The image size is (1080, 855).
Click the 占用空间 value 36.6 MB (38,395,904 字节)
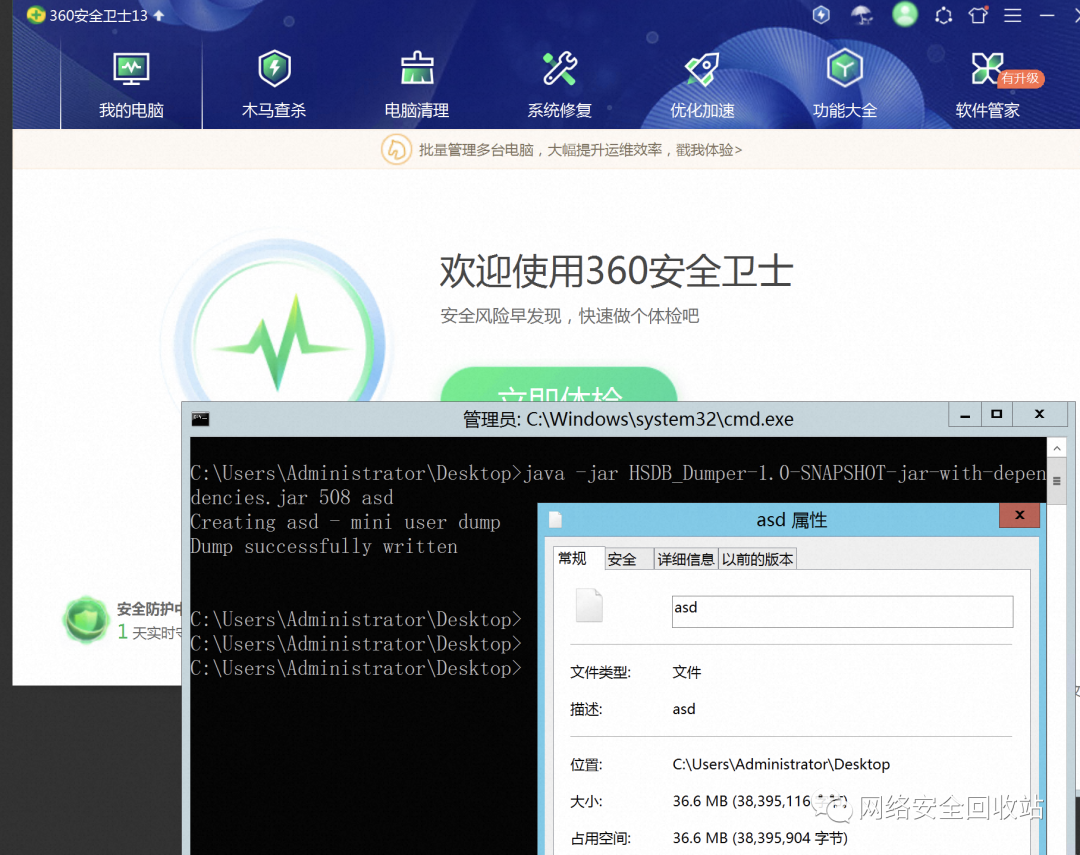760,838
